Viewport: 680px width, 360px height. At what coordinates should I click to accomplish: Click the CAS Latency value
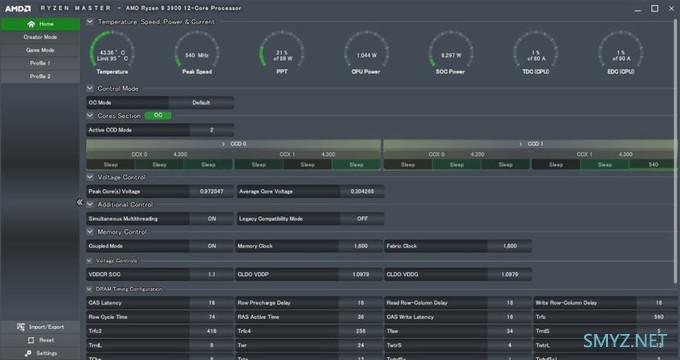pyautogui.click(x=212, y=303)
